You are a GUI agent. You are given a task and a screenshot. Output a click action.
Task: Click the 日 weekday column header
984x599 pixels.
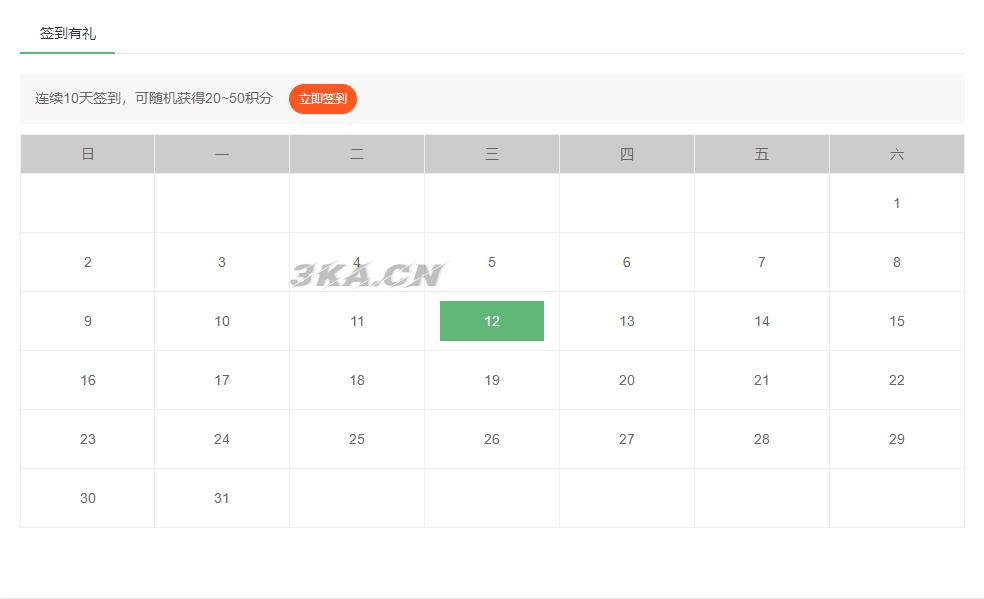coord(88,154)
